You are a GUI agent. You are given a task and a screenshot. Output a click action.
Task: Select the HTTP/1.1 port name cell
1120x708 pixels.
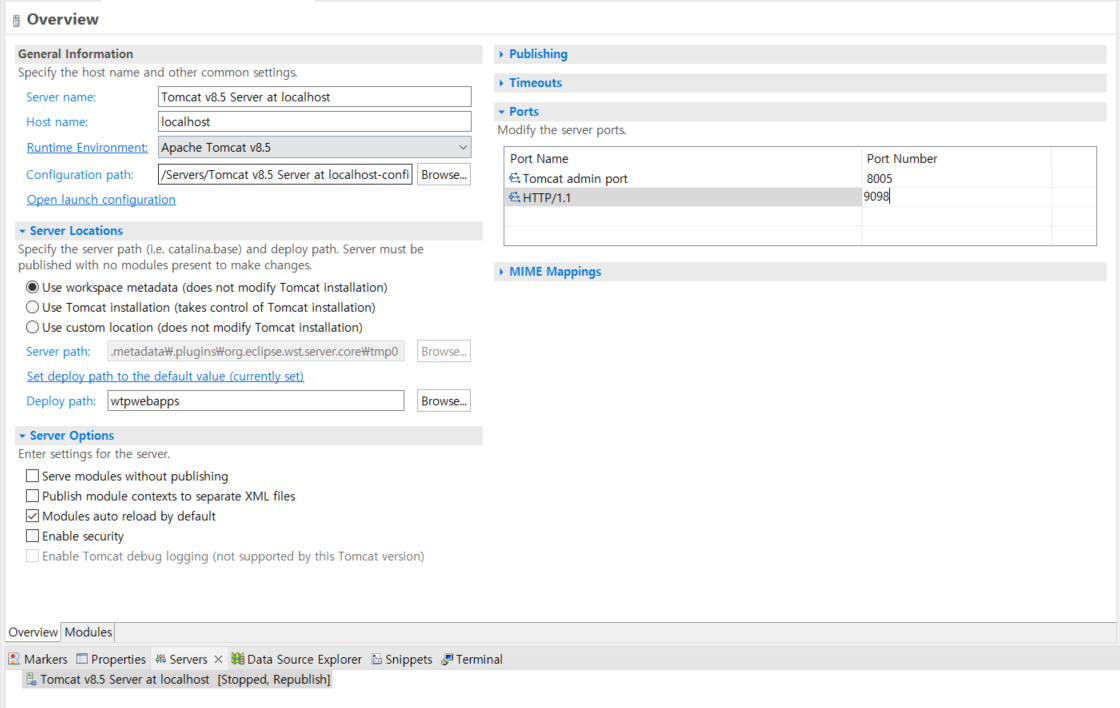point(683,197)
